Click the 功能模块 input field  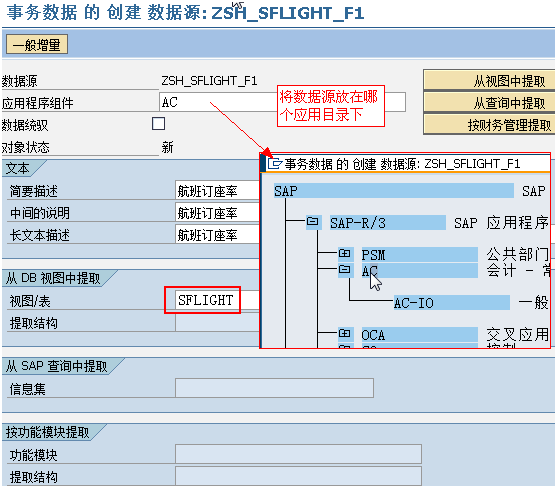point(298,454)
